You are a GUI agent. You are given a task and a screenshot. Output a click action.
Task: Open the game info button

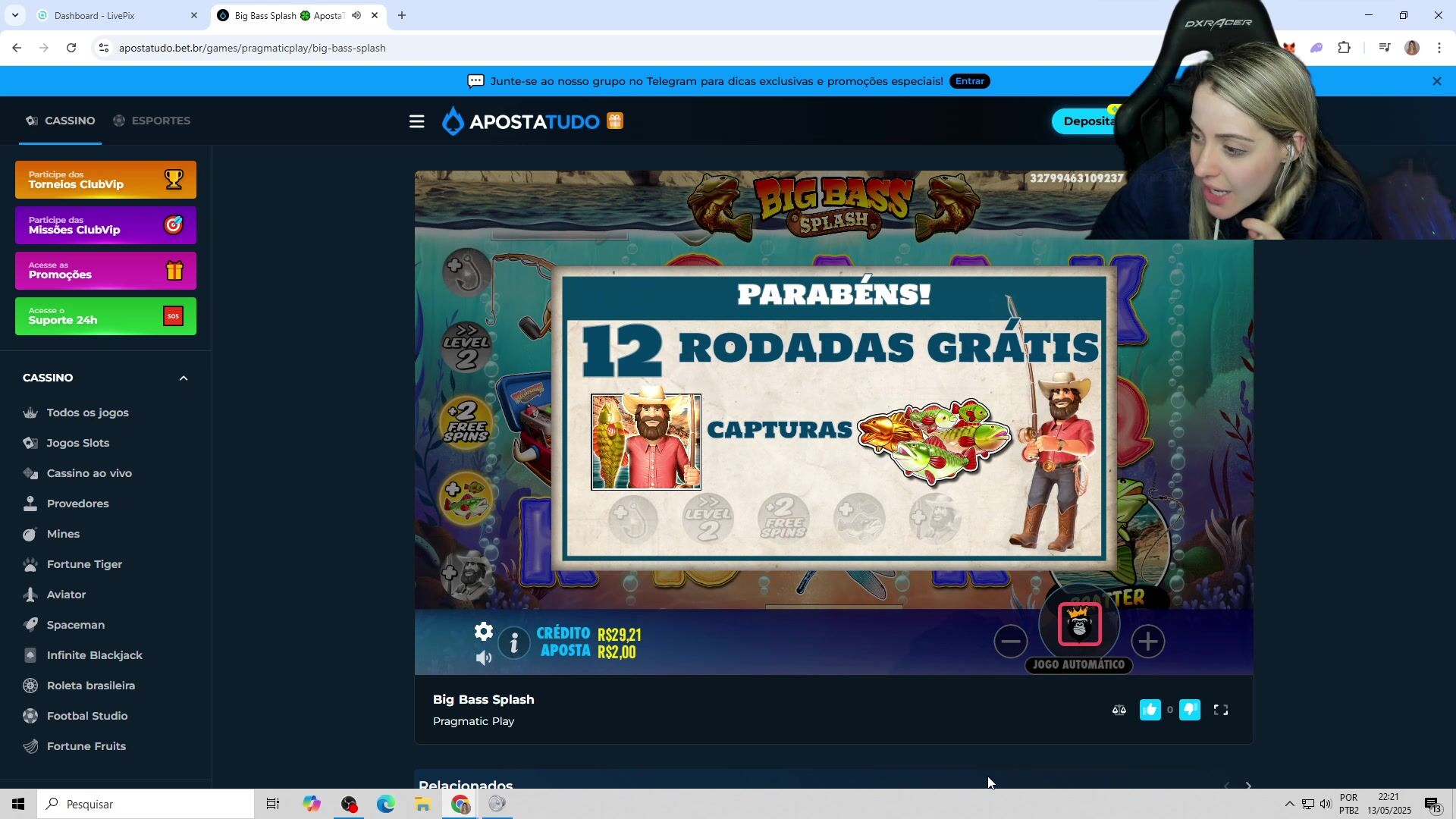click(514, 642)
